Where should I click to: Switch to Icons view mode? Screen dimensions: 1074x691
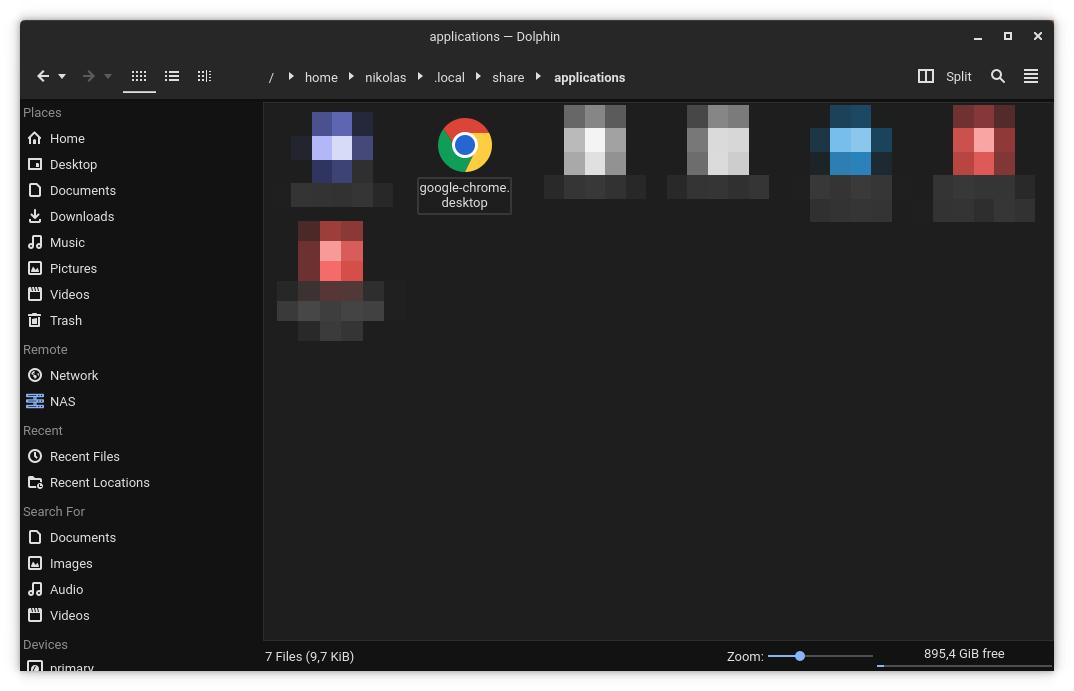pyautogui.click(x=139, y=76)
